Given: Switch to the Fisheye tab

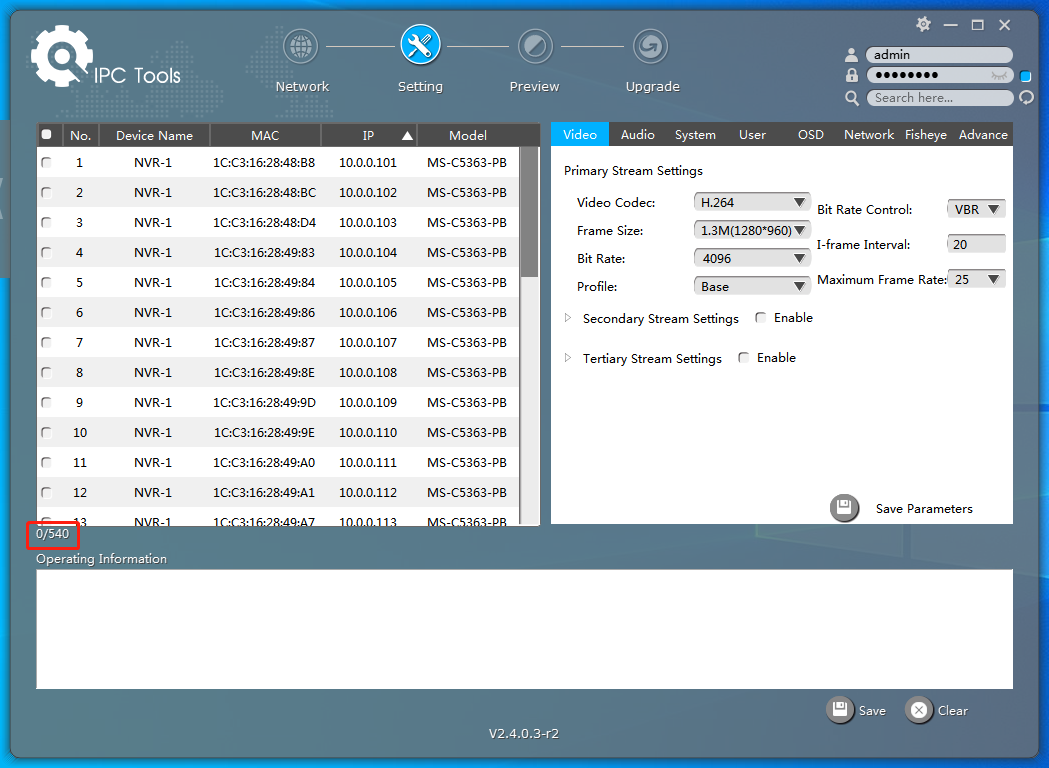Looking at the screenshot, I should click(x=926, y=134).
